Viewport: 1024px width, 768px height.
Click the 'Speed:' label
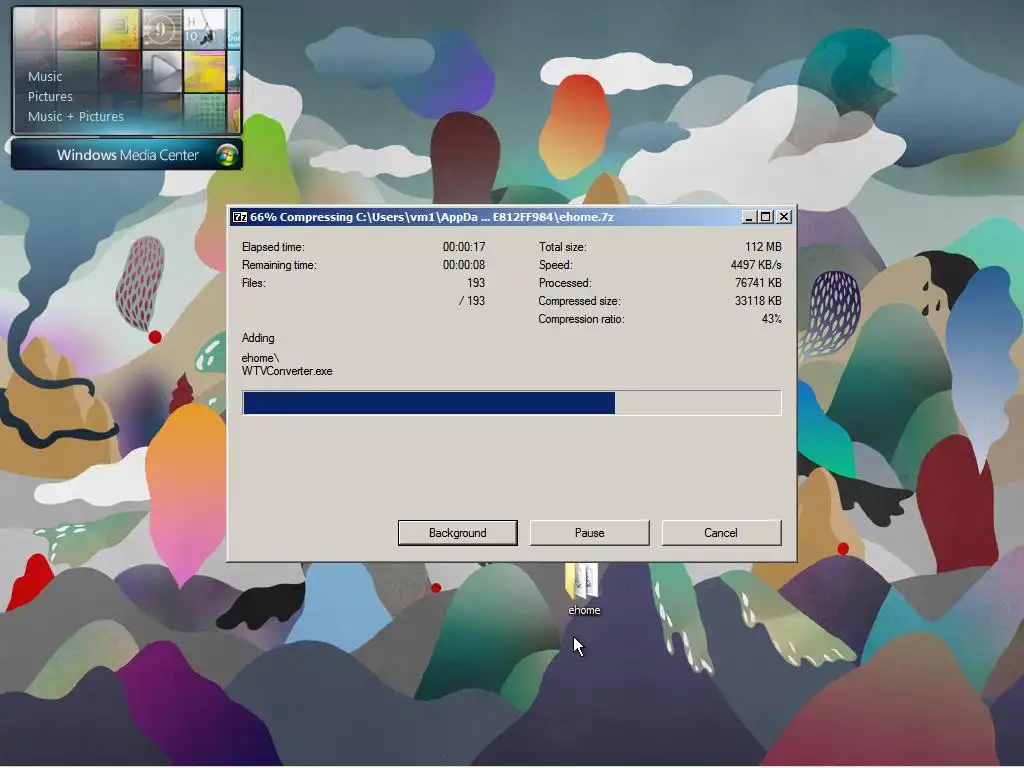click(x=555, y=265)
